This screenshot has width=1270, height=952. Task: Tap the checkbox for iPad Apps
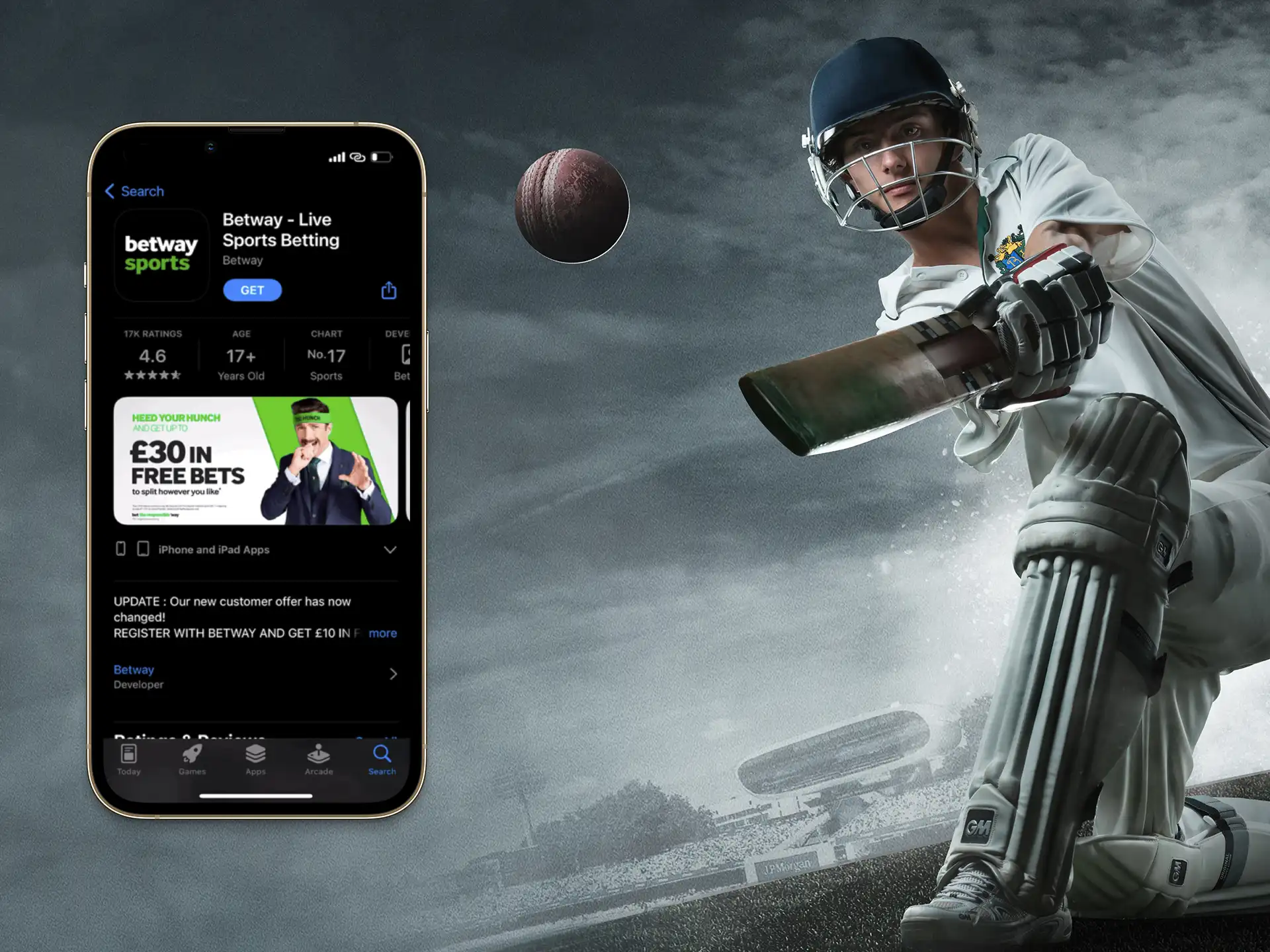(x=139, y=547)
